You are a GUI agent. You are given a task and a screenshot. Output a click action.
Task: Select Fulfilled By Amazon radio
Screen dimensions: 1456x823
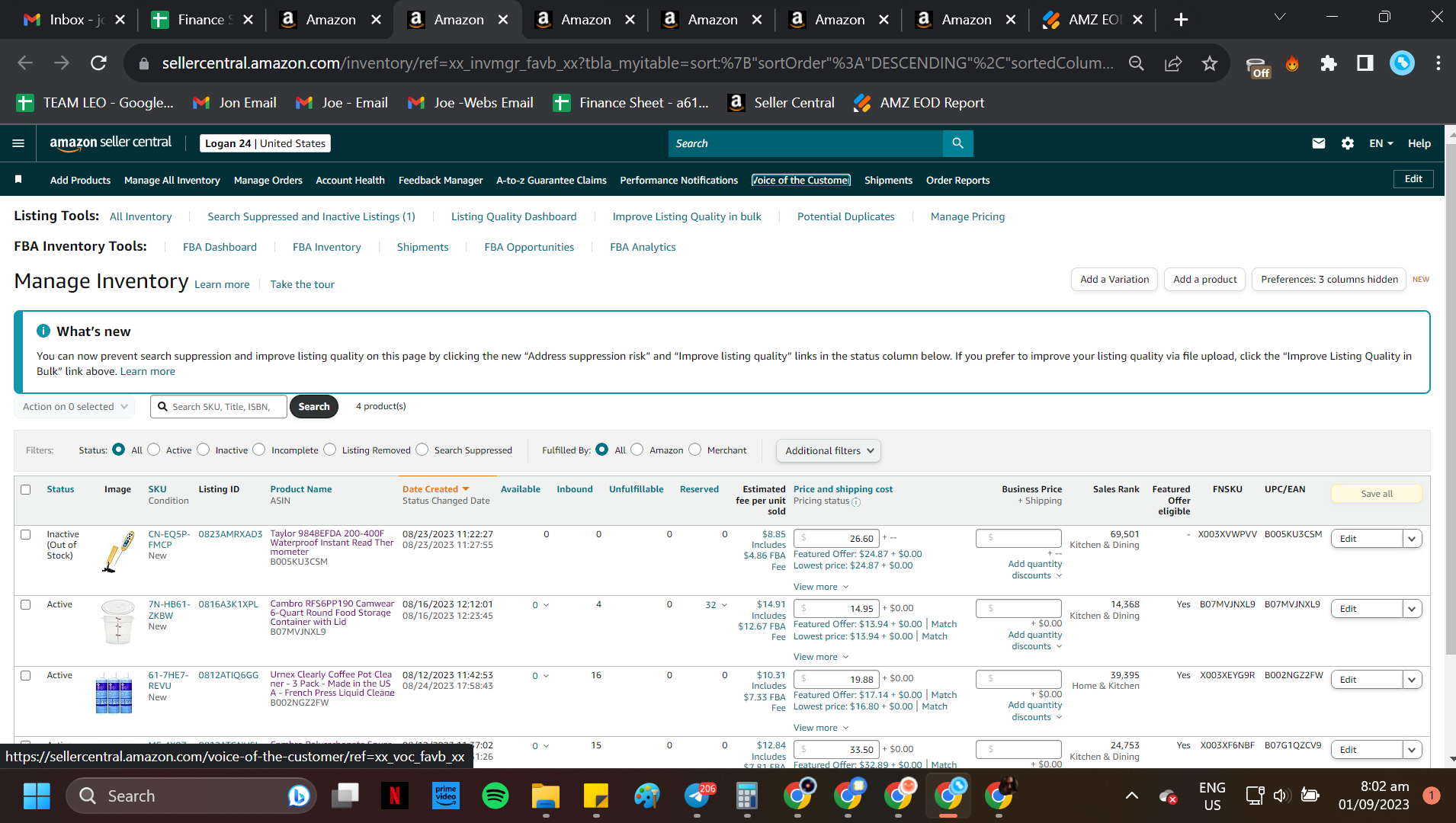click(x=637, y=450)
